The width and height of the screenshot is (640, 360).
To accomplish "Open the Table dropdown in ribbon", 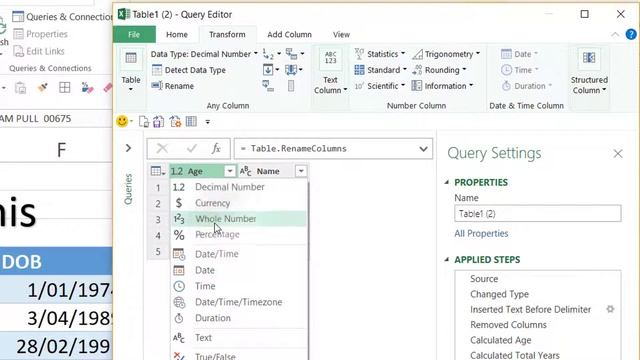I will (x=131, y=70).
